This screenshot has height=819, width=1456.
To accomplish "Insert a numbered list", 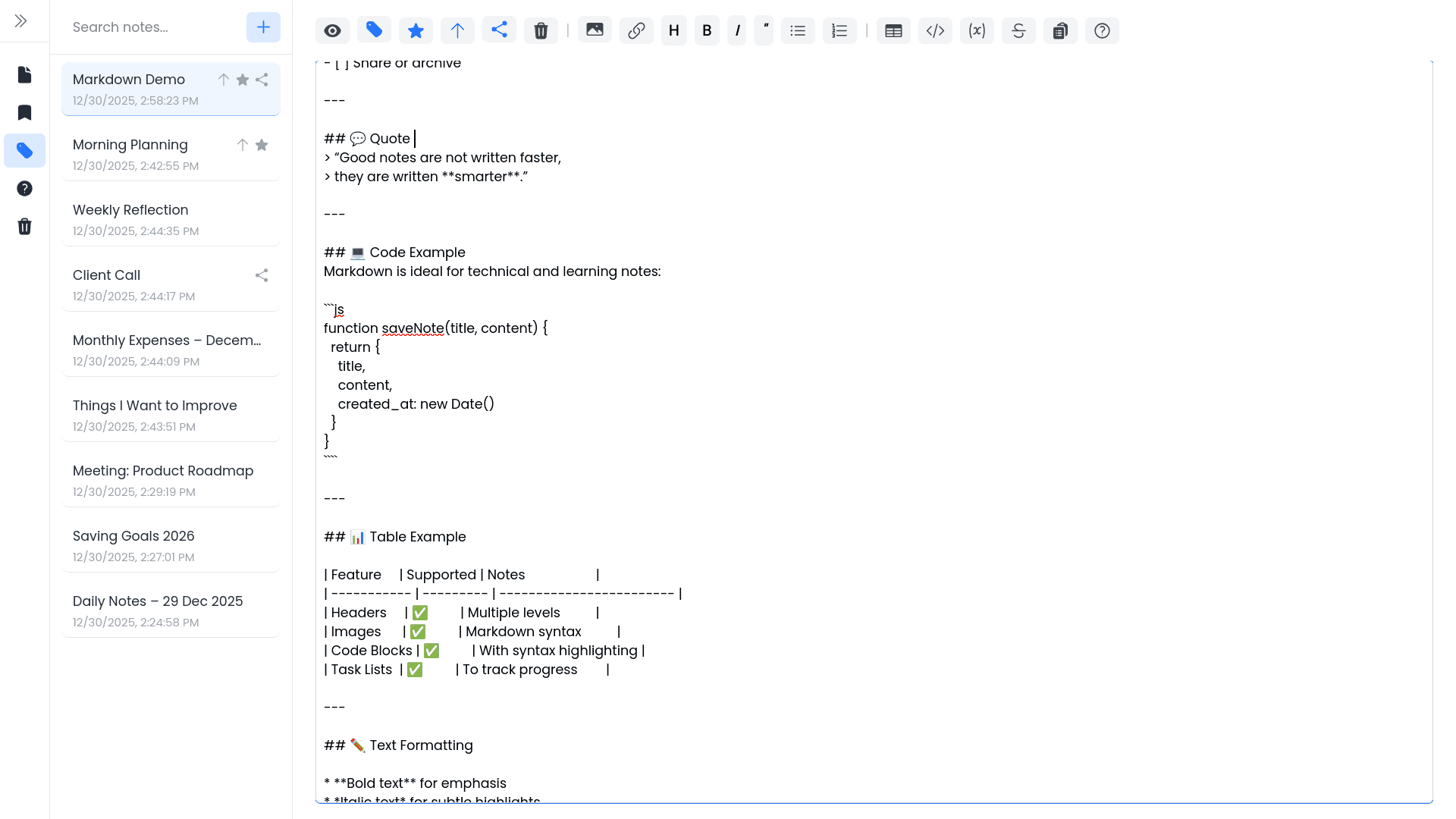I will [839, 30].
